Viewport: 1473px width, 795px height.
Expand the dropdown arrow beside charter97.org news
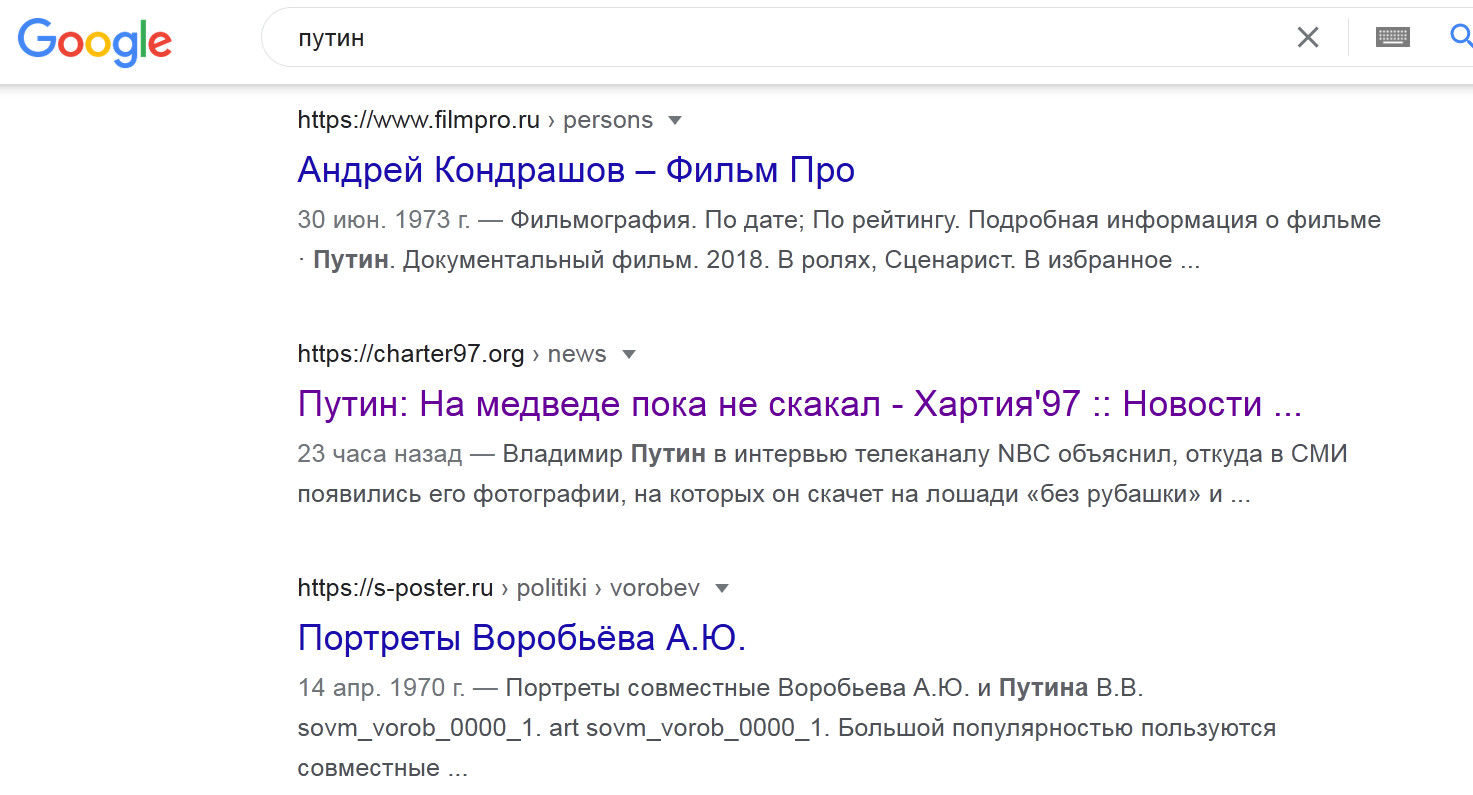click(x=628, y=355)
